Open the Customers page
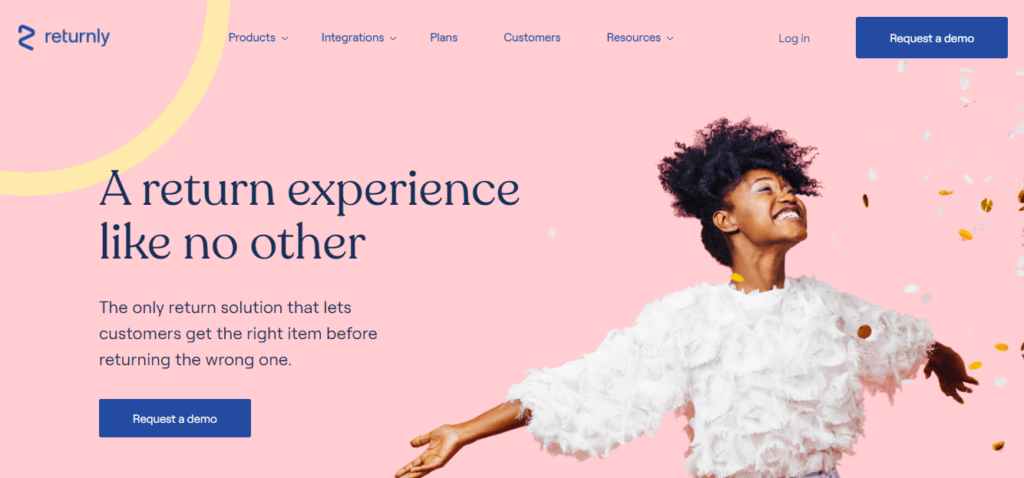Image resolution: width=1024 pixels, height=478 pixels. click(x=532, y=38)
